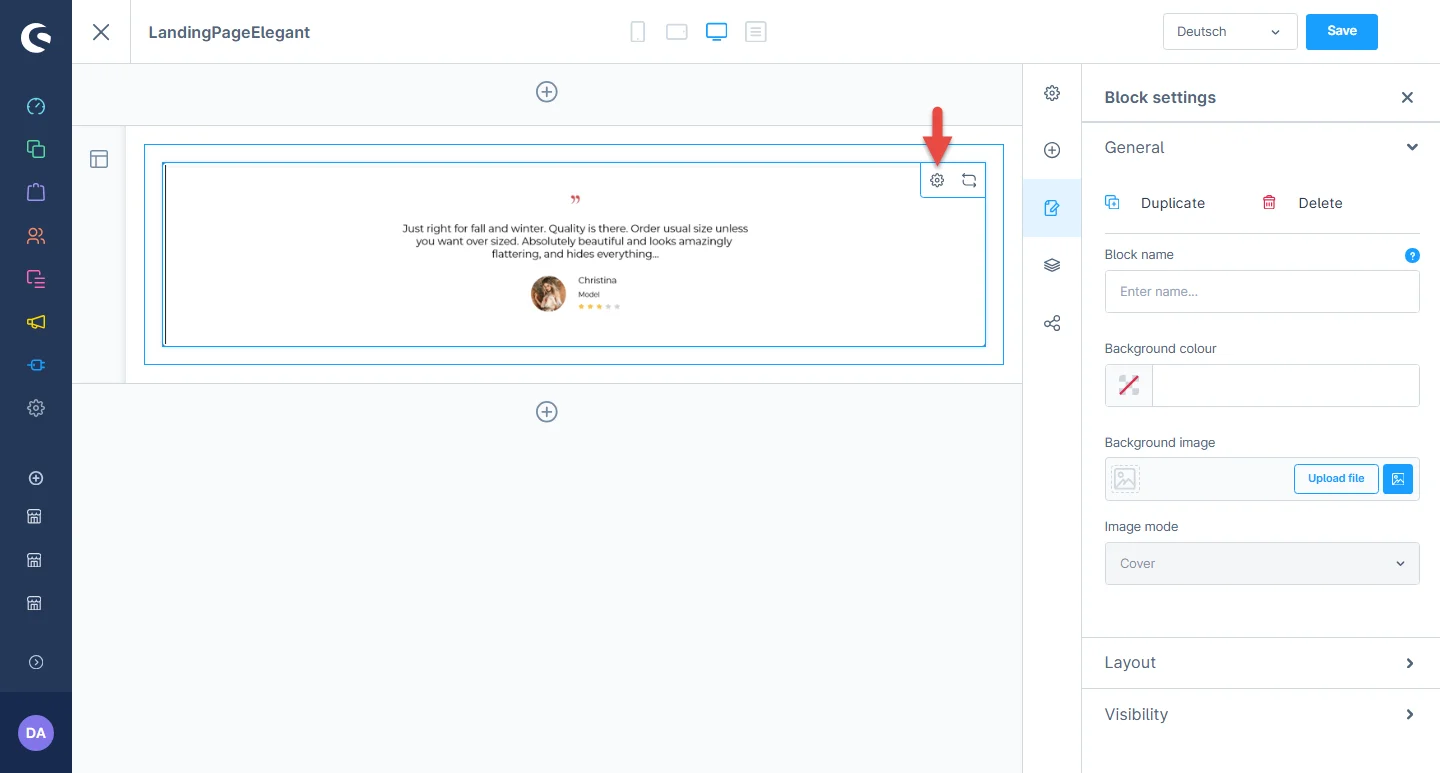Add section using plus above the block

coord(547,92)
